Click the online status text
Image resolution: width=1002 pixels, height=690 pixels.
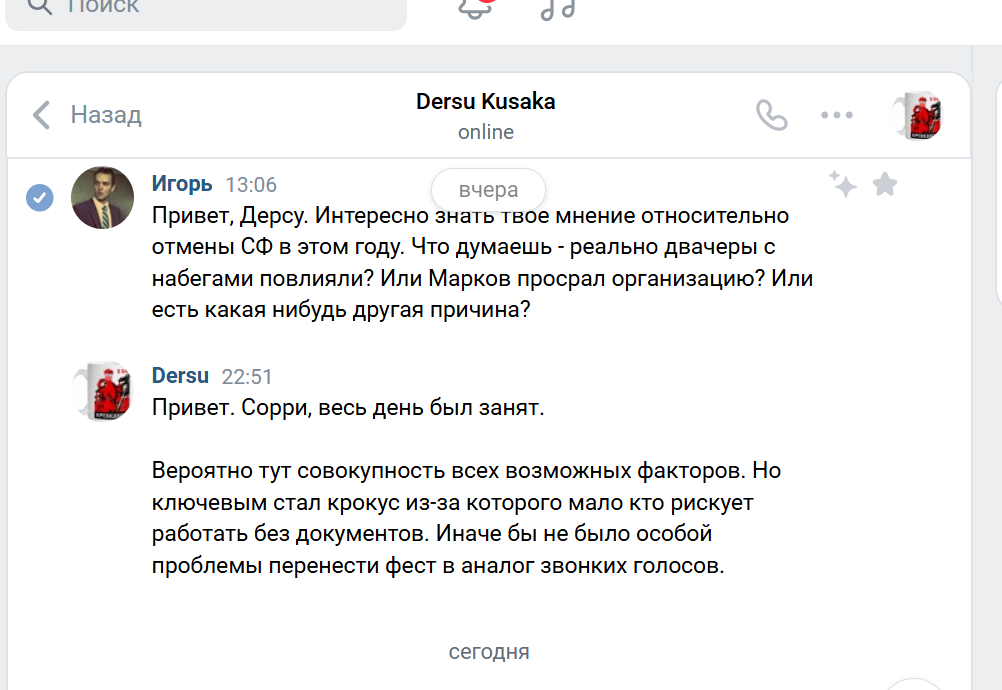tap(486, 132)
